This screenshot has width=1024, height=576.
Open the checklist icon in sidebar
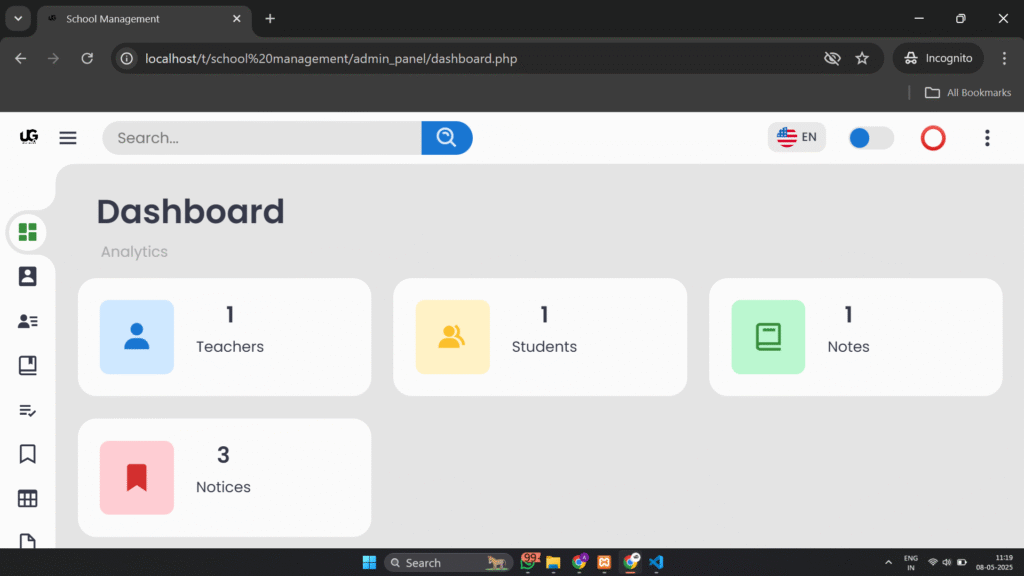27,410
